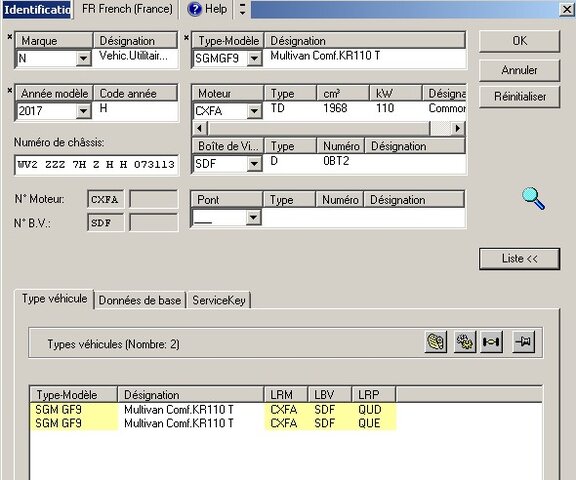
Task: Click the magnifying glass search icon
Action: [533, 198]
